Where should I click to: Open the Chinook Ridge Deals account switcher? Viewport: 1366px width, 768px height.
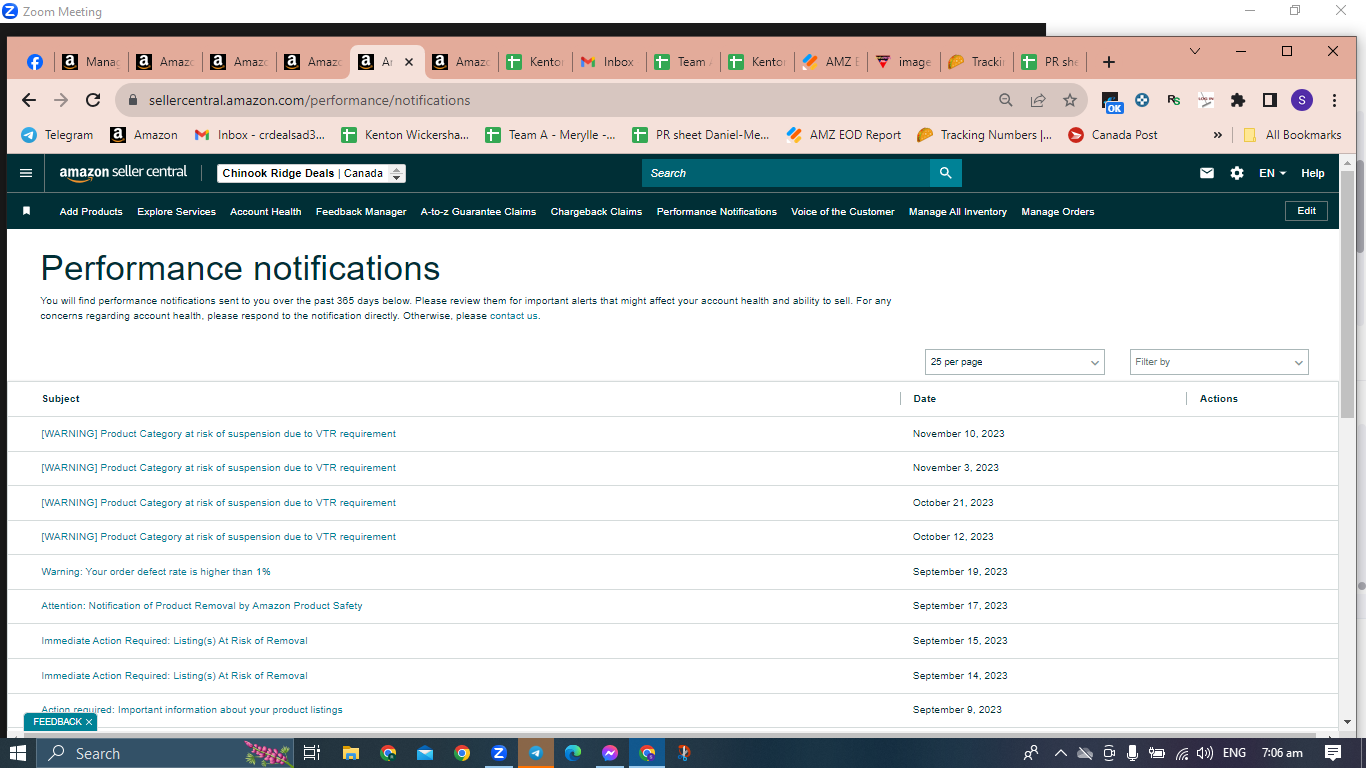pos(311,173)
